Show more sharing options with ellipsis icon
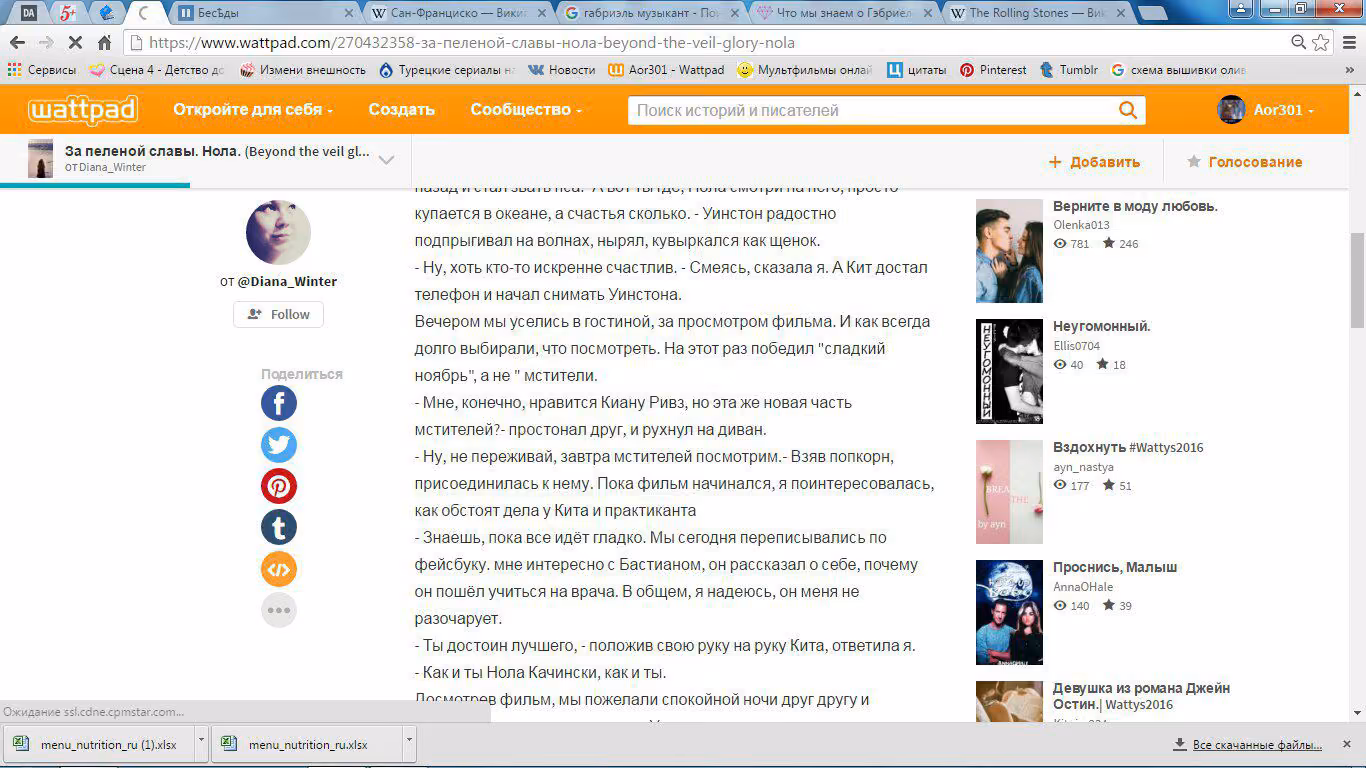Viewport: 1366px width, 768px height. pyautogui.click(x=279, y=610)
